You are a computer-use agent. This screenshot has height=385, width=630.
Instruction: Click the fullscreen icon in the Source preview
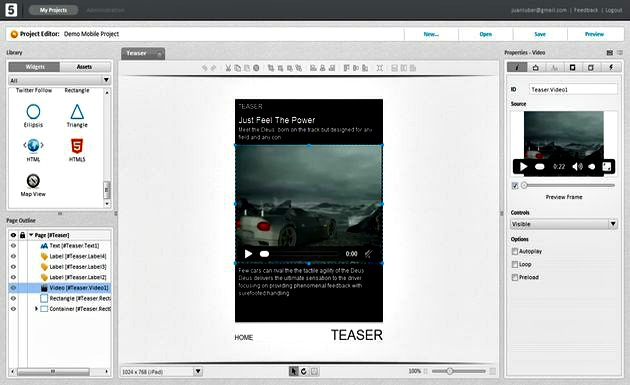tap(607, 166)
